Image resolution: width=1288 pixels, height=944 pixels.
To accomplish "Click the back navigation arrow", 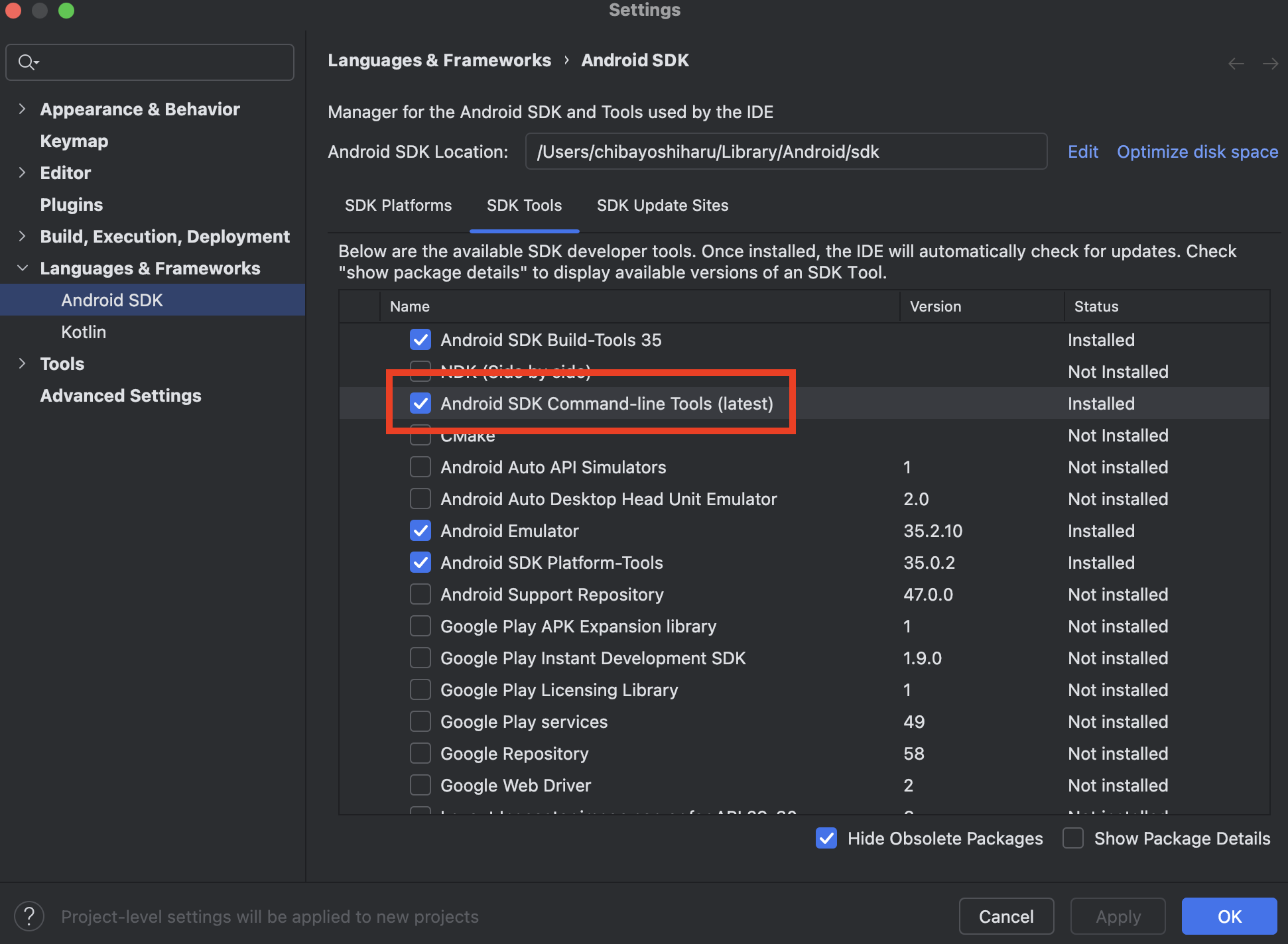I will [1235, 63].
